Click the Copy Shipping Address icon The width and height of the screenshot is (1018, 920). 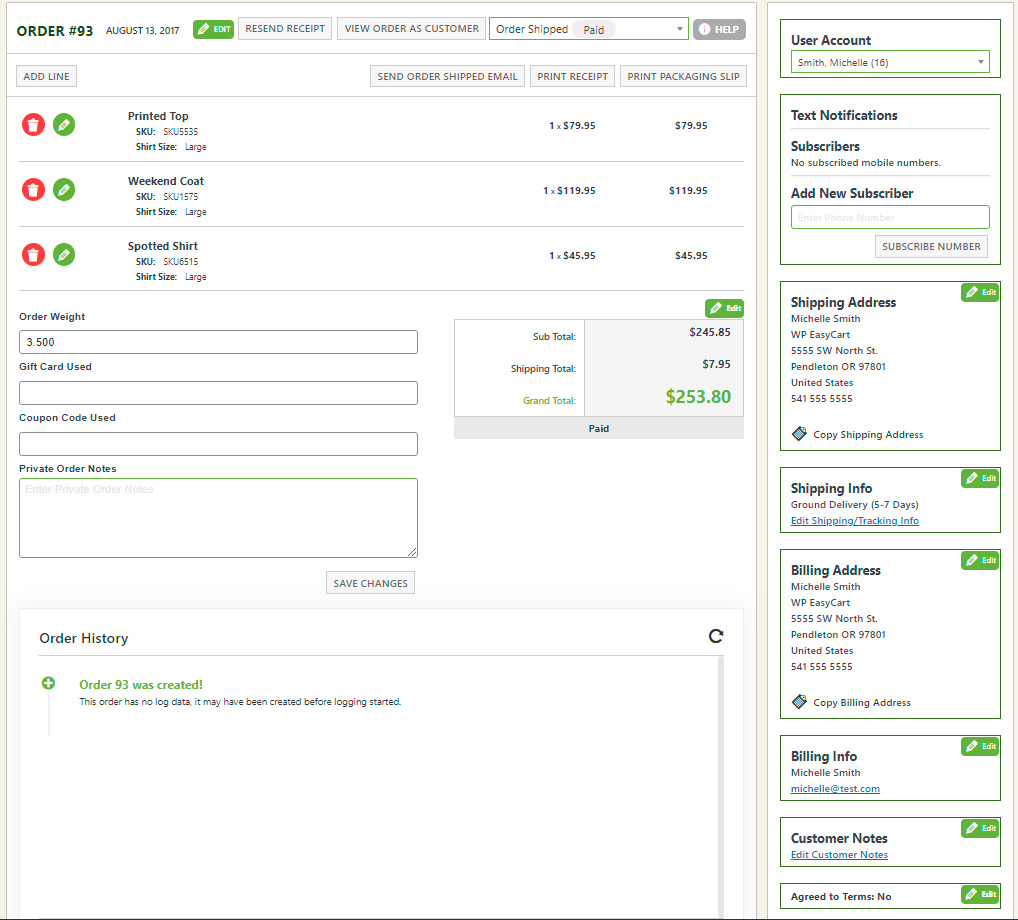(x=799, y=434)
